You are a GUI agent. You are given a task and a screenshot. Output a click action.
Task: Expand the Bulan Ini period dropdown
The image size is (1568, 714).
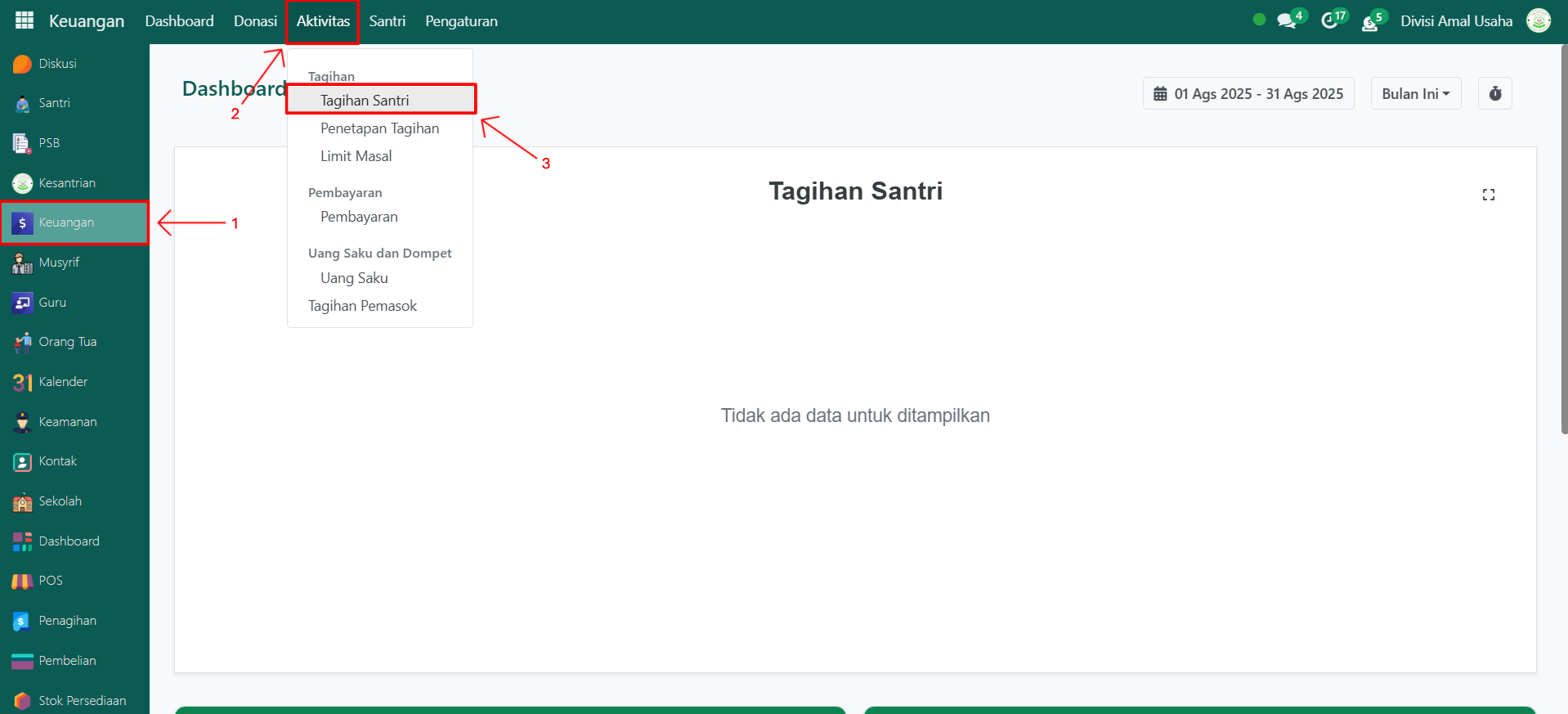click(x=1415, y=94)
